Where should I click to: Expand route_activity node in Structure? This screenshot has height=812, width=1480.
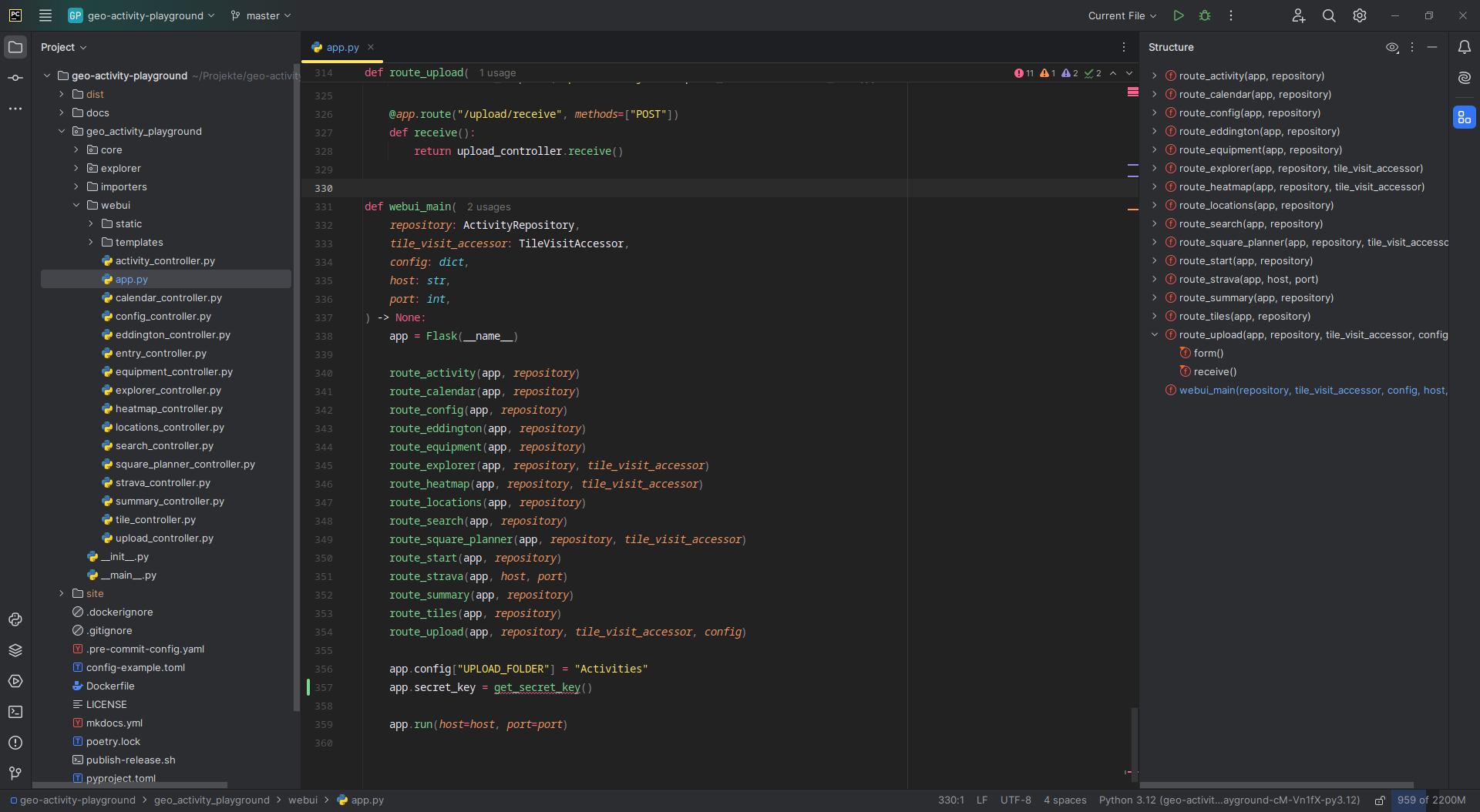pyautogui.click(x=1155, y=75)
